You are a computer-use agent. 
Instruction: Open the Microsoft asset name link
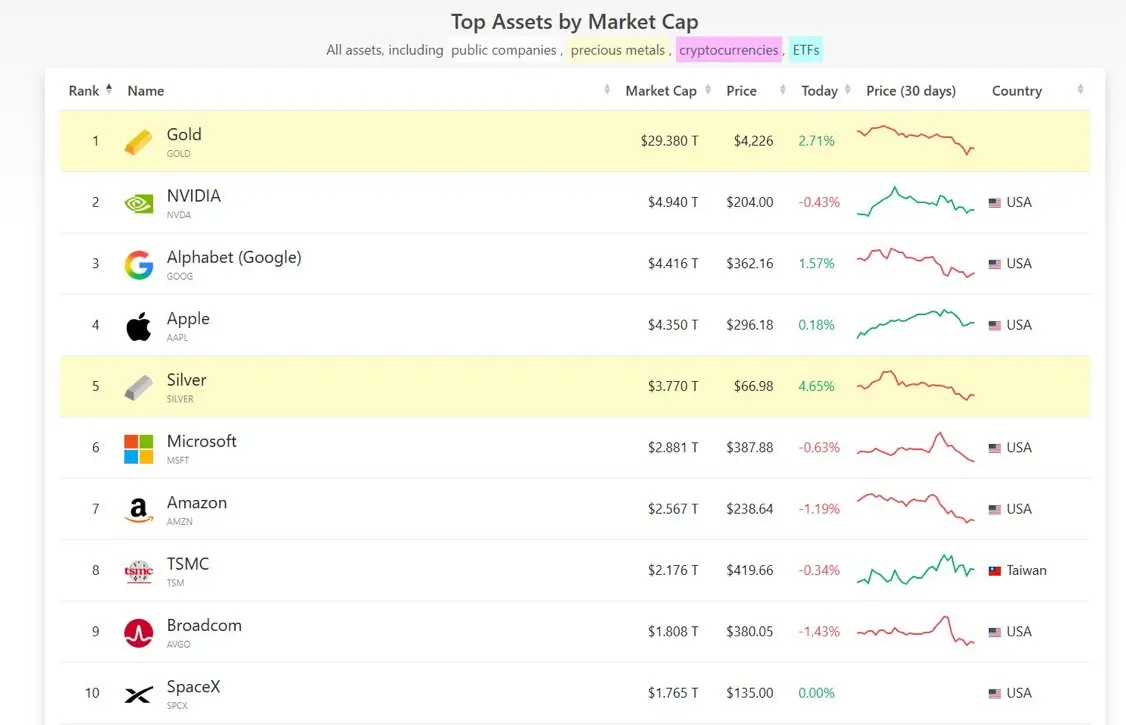click(x=201, y=441)
